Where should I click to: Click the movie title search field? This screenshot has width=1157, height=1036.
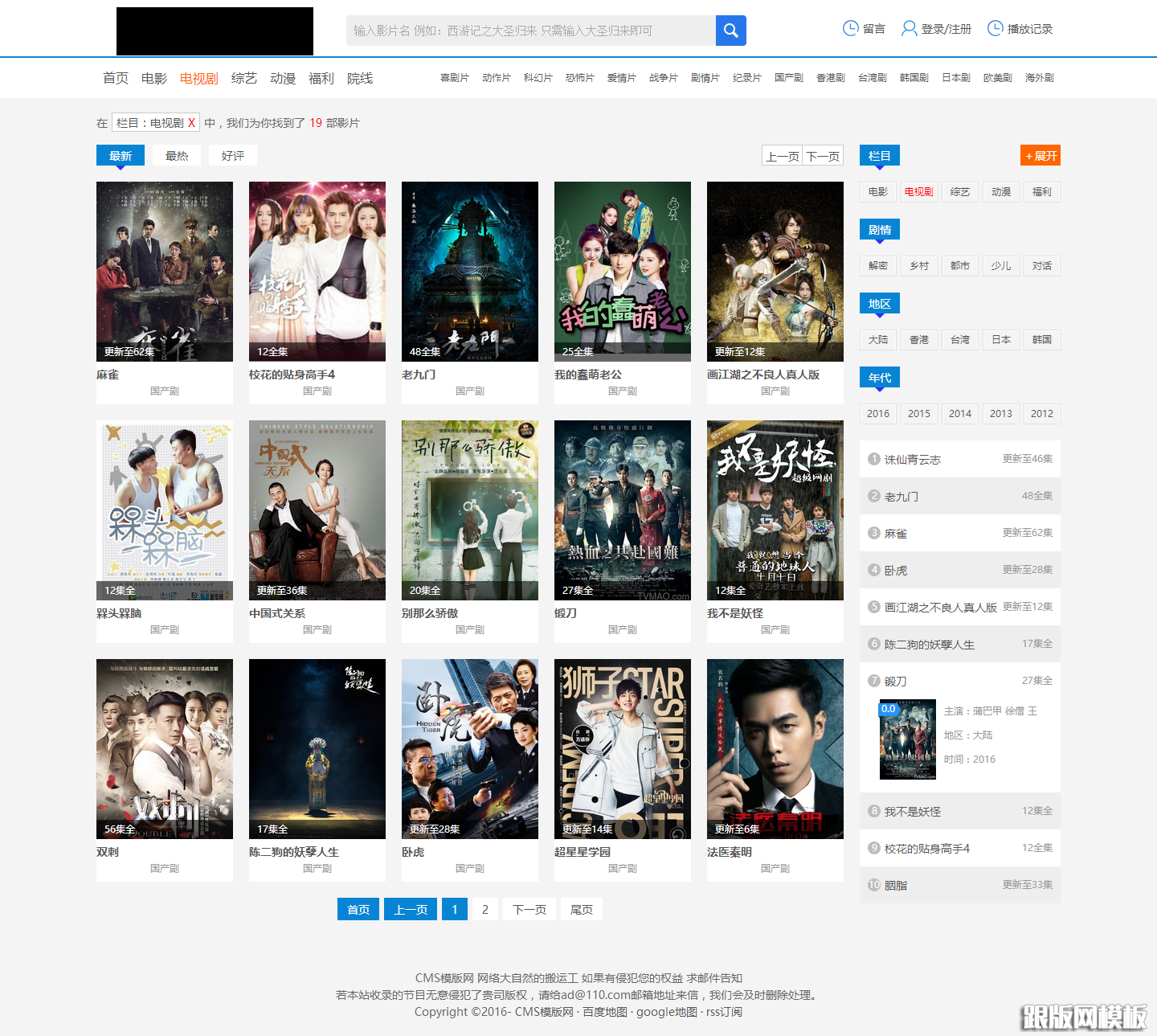(530, 31)
